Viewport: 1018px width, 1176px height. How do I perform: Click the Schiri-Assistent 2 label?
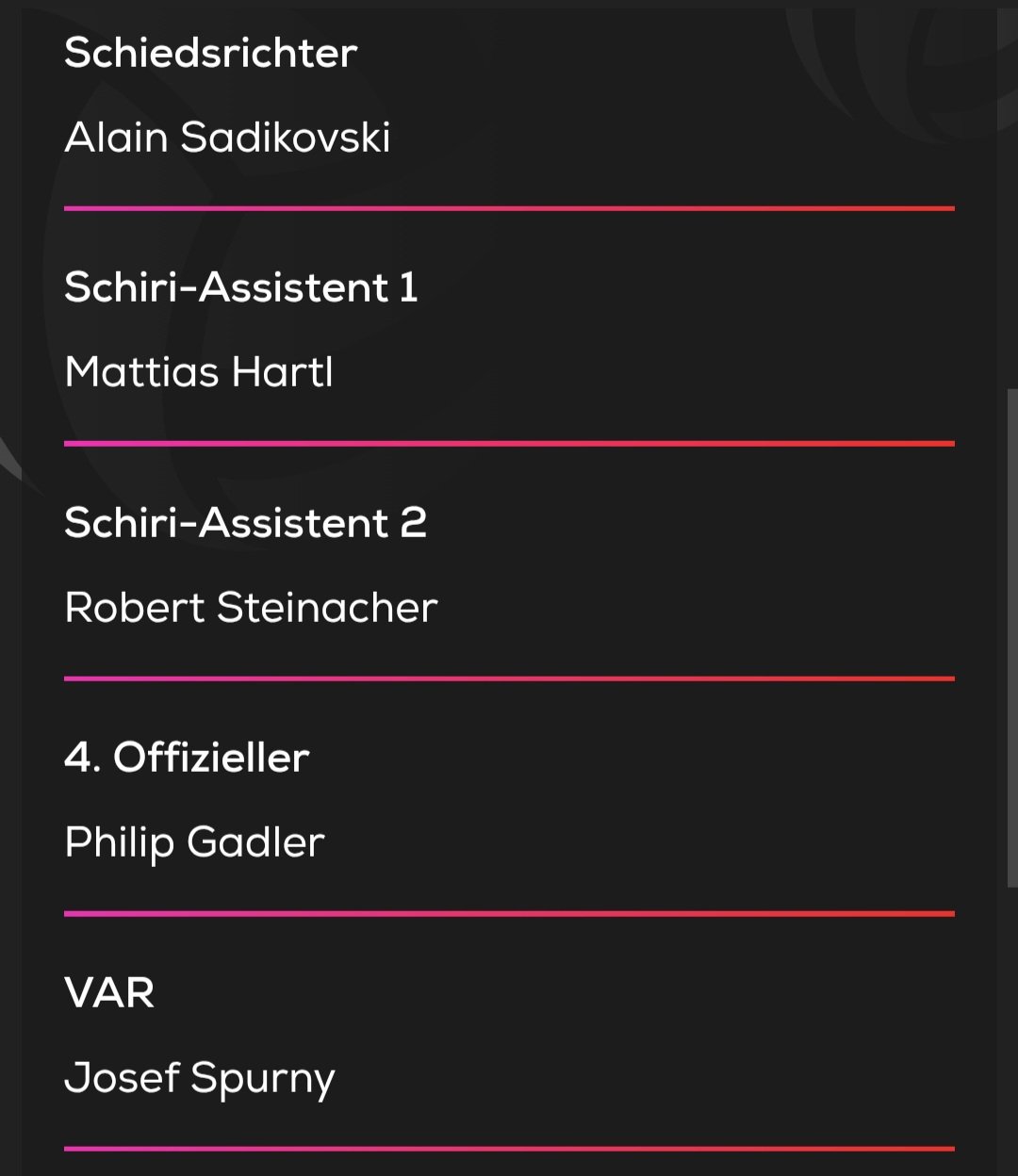coord(245,523)
